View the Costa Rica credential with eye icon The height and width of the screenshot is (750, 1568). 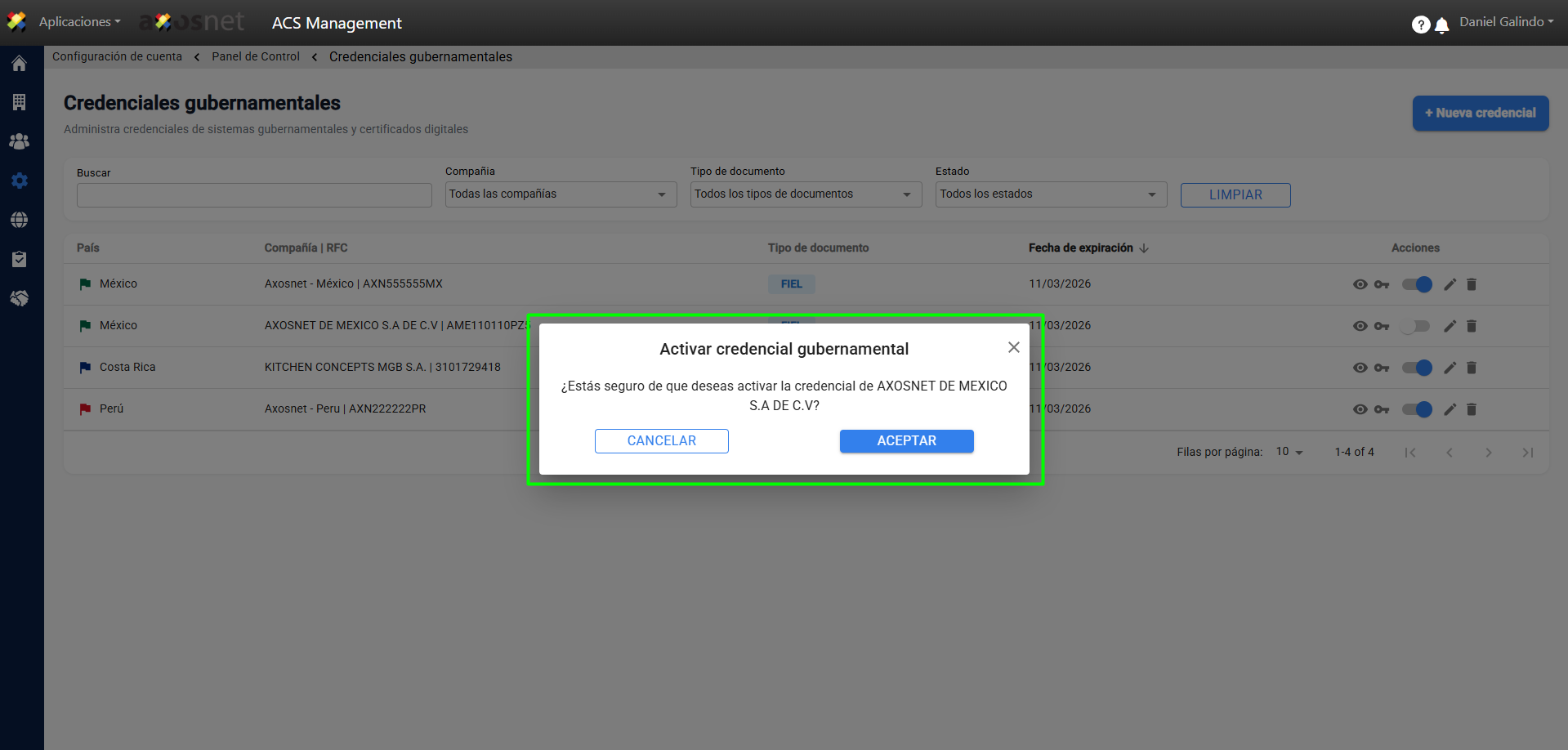tap(1360, 368)
